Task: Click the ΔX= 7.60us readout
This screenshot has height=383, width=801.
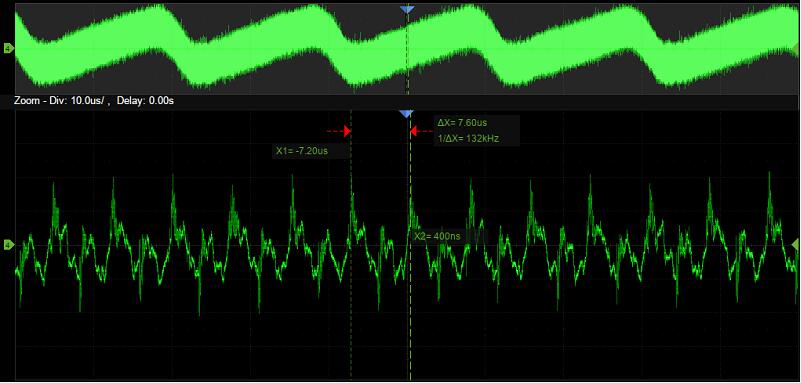Action: 462,123
